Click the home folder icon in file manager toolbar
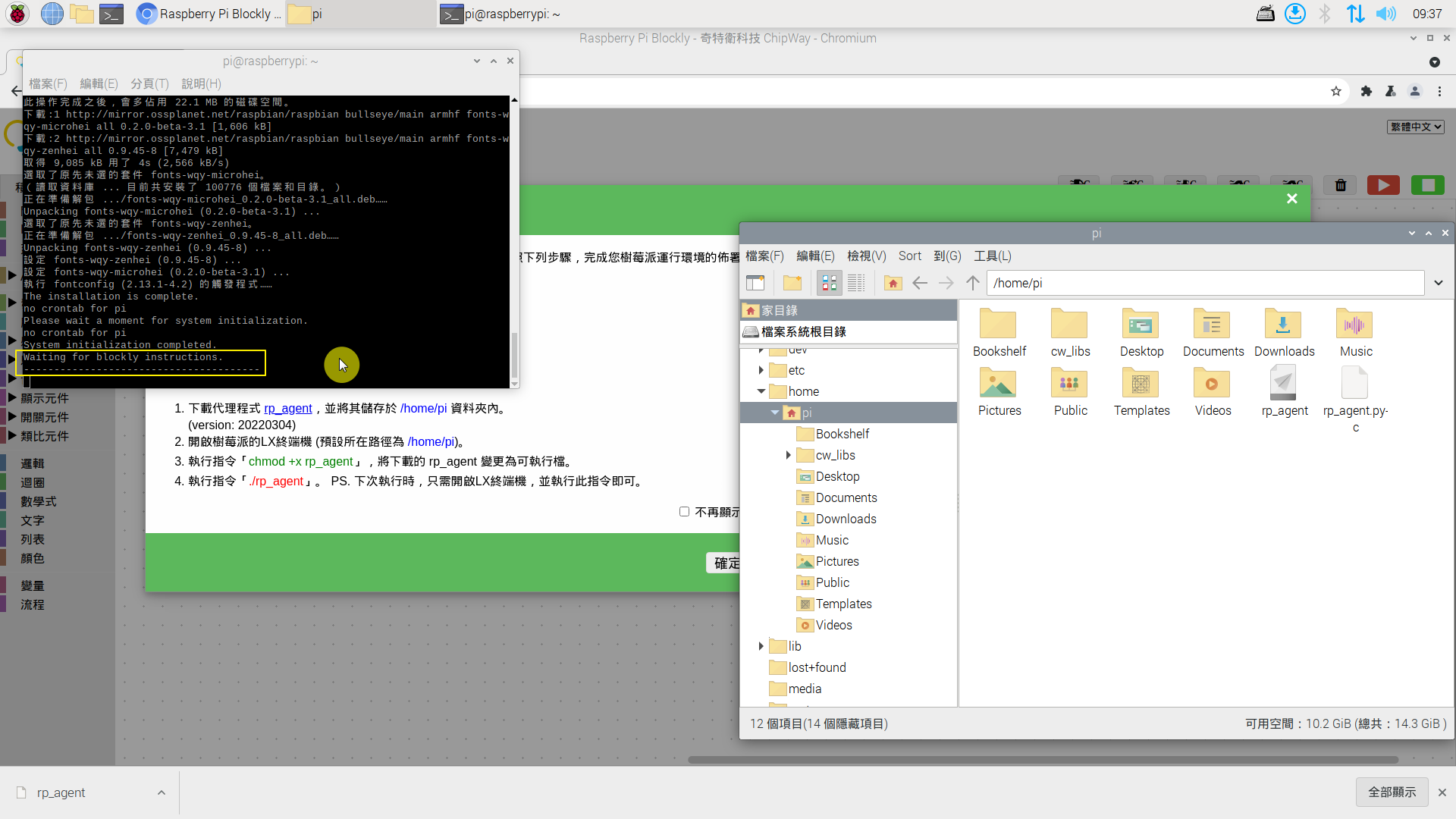Image resolution: width=1456 pixels, height=819 pixels. (x=893, y=283)
